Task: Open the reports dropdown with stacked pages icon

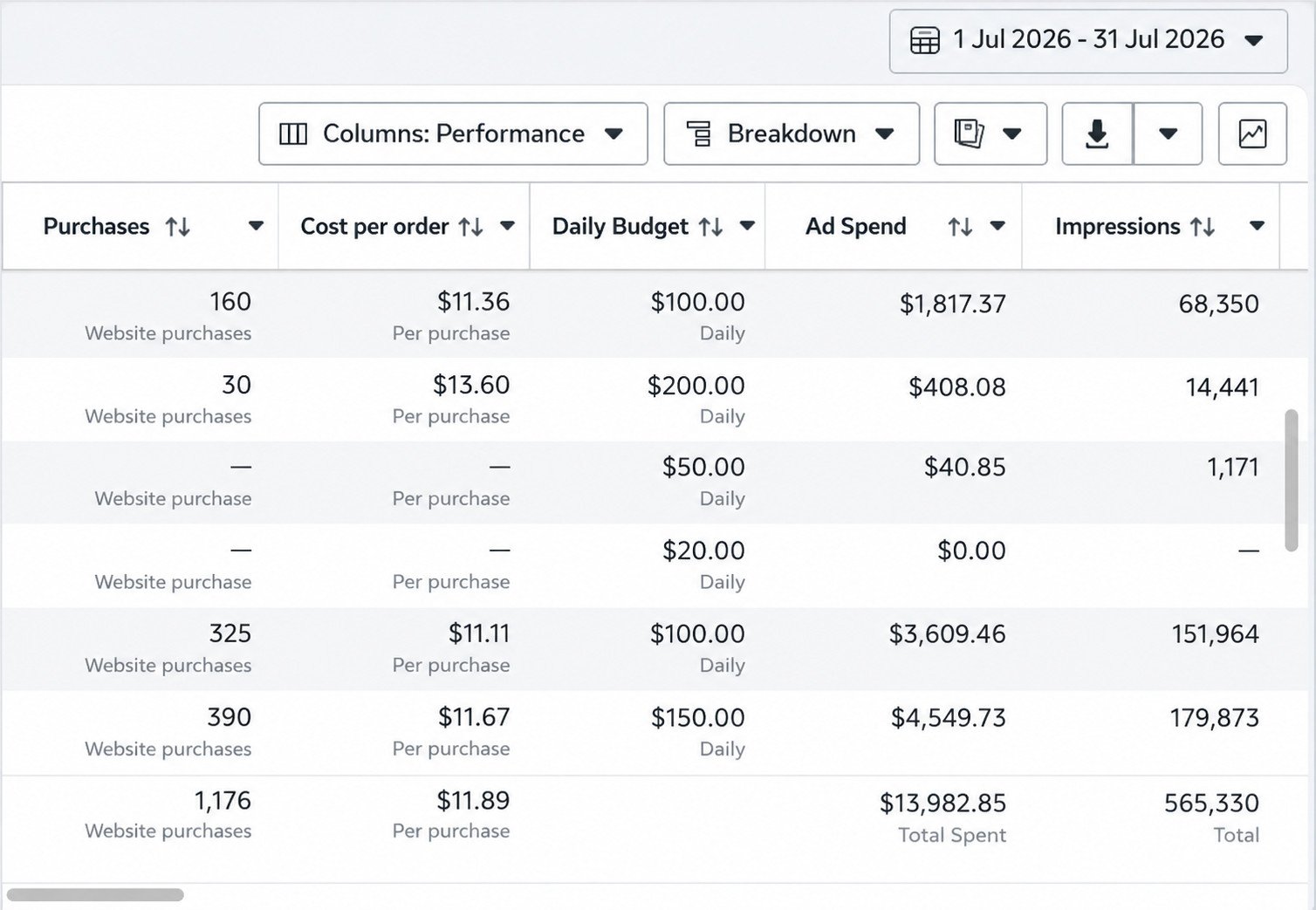Action: pyautogui.click(x=990, y=133)
